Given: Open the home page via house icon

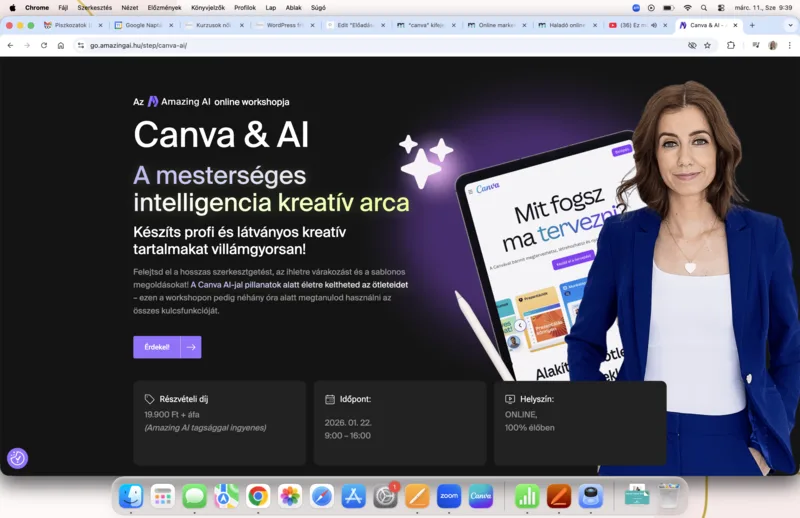Looking at the screenshot, I should point(61,45).
